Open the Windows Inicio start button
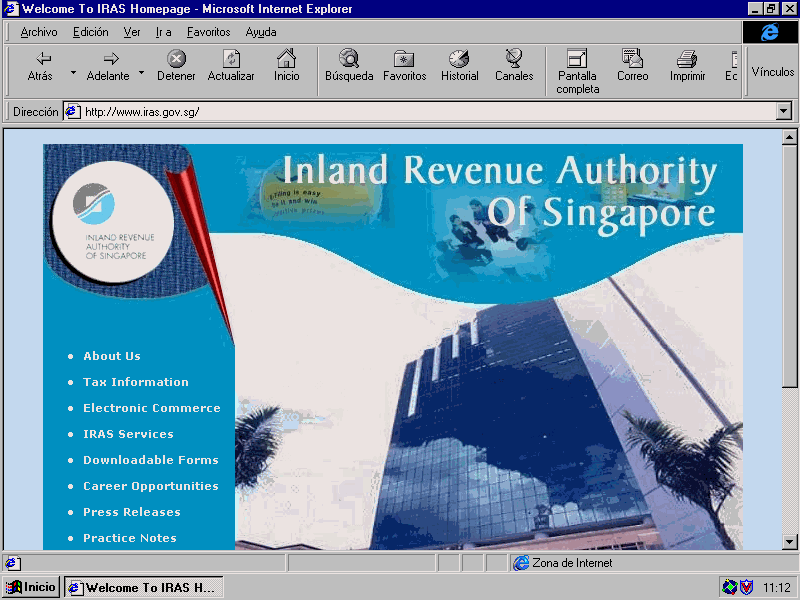 click(32, 587)
